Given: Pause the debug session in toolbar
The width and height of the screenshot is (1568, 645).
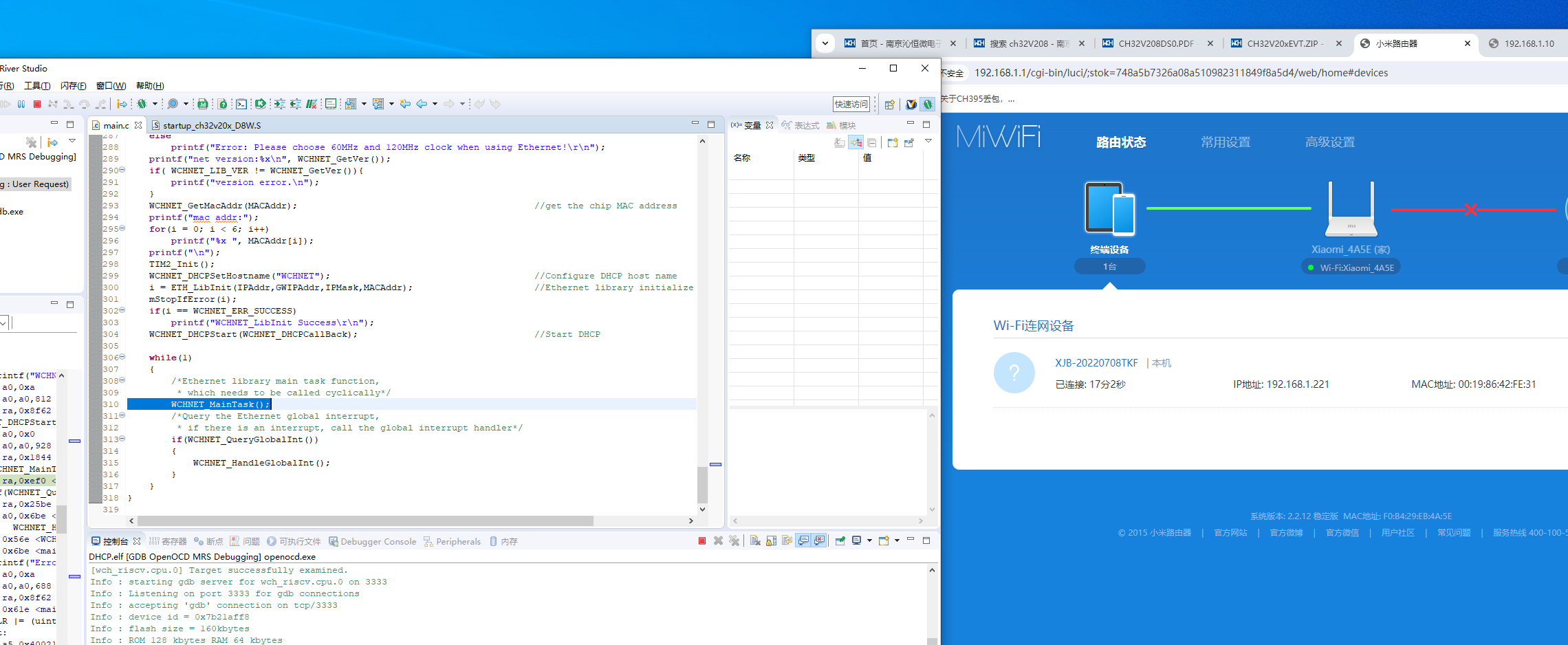Looking at the screenshot, I should (x=21, y=104).
